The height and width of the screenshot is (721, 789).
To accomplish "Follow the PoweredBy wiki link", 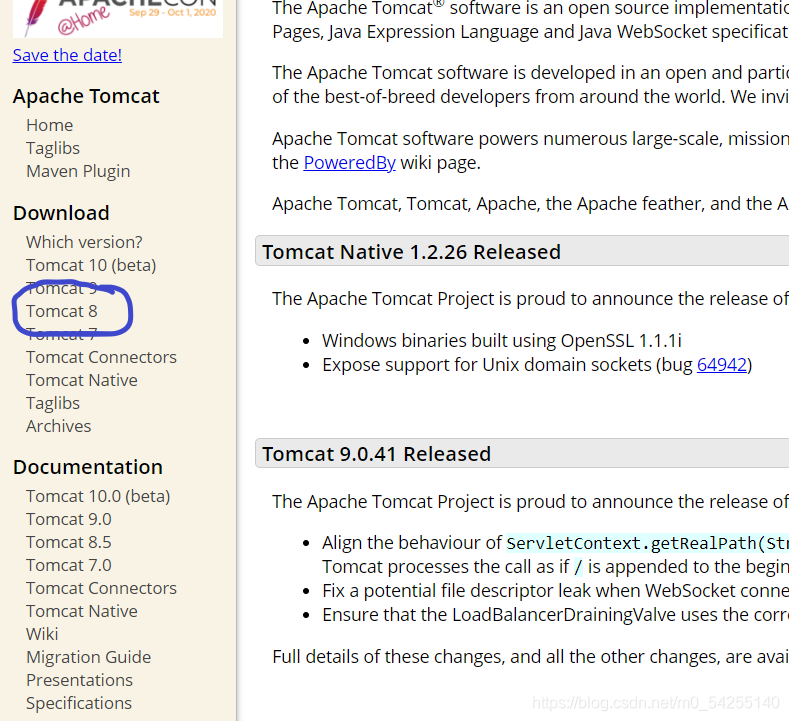I will coord(350,163).
